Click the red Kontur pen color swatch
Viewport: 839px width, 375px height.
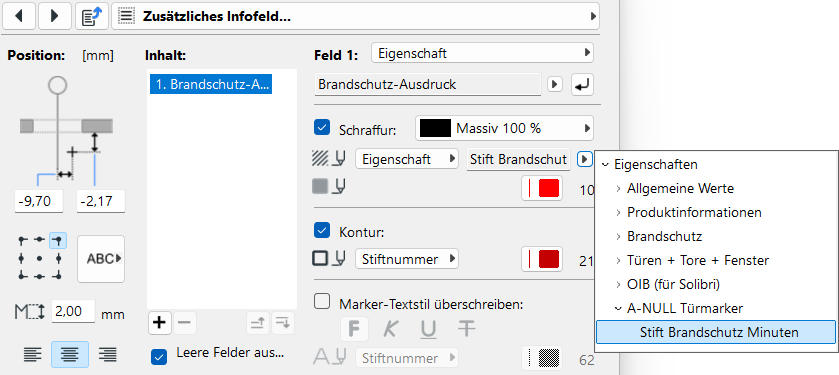tap(542, 259)
